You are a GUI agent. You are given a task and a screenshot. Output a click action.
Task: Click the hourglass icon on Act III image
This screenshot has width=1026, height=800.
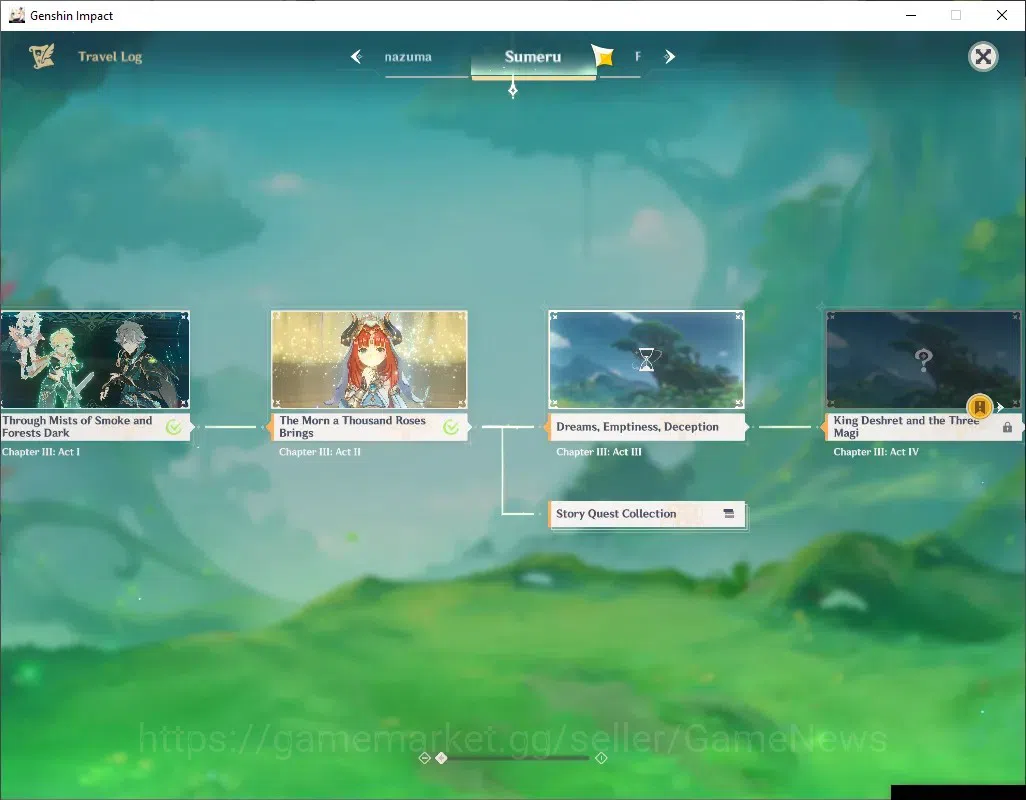point(646,359)
